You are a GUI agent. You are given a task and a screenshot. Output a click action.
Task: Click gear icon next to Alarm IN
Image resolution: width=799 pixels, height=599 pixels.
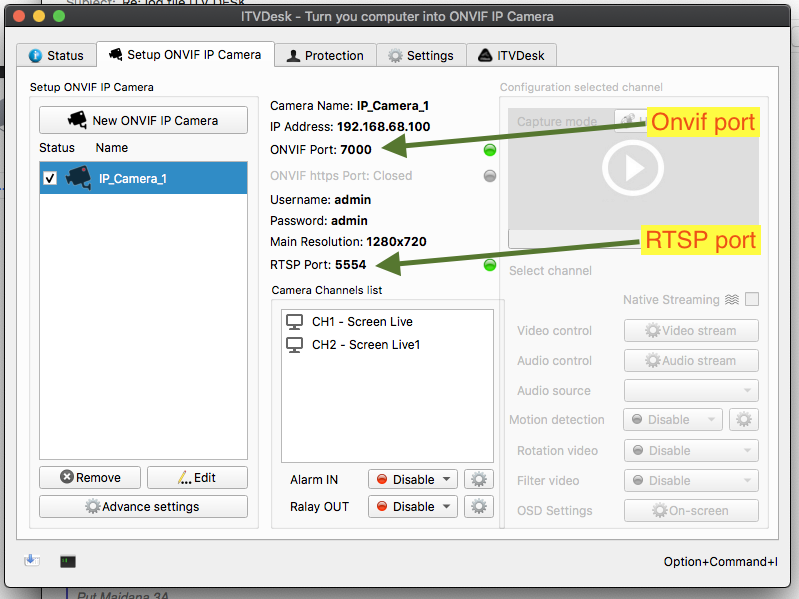tap(481, 480)
